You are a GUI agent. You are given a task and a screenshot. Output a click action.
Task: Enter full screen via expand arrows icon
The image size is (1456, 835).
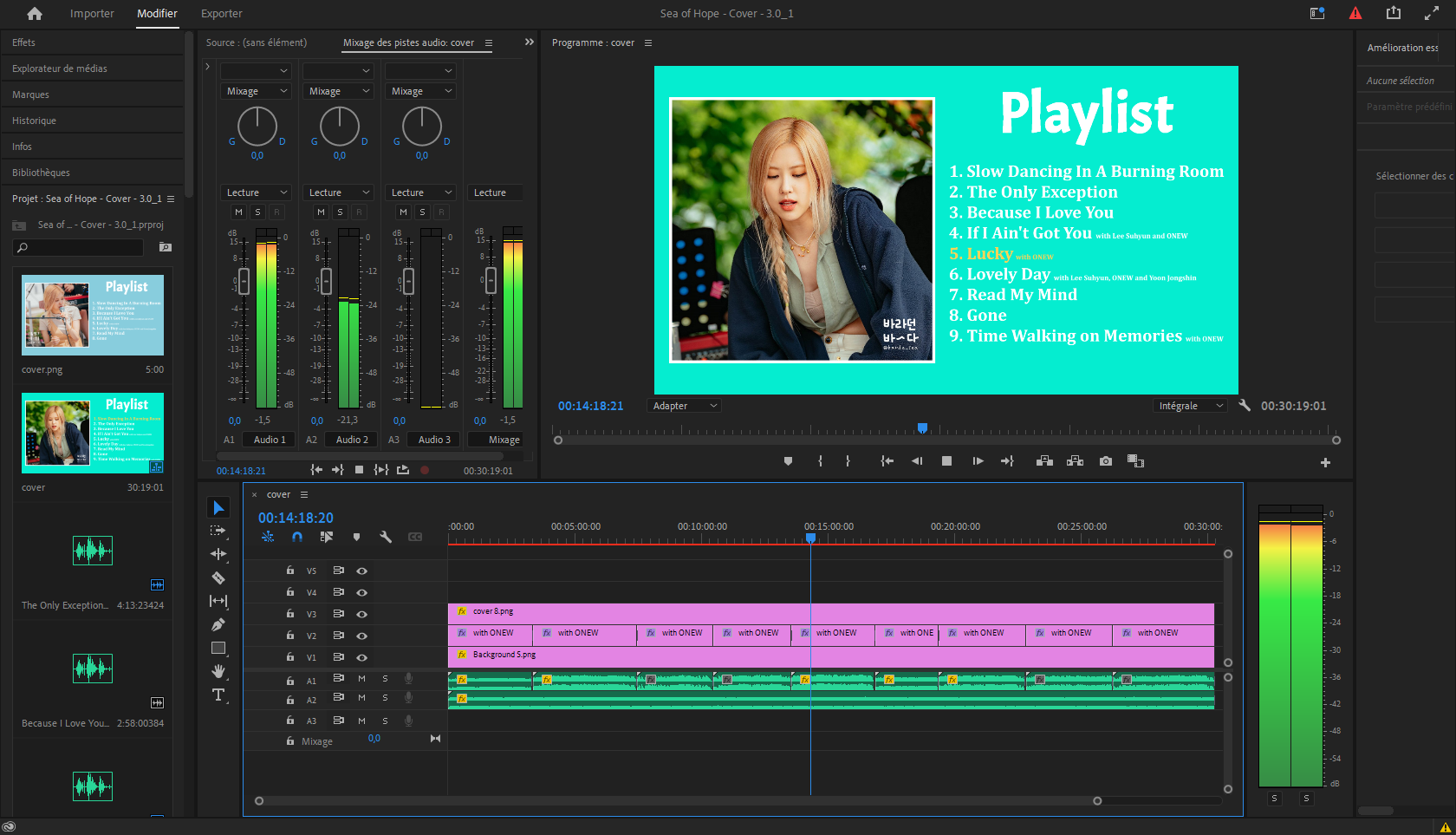(x=1432, y=13)
